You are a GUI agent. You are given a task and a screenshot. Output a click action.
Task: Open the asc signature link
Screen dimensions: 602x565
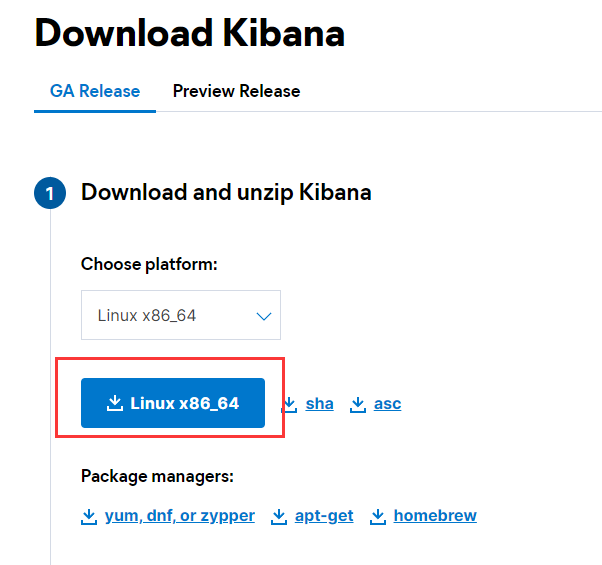click(387, 404)
